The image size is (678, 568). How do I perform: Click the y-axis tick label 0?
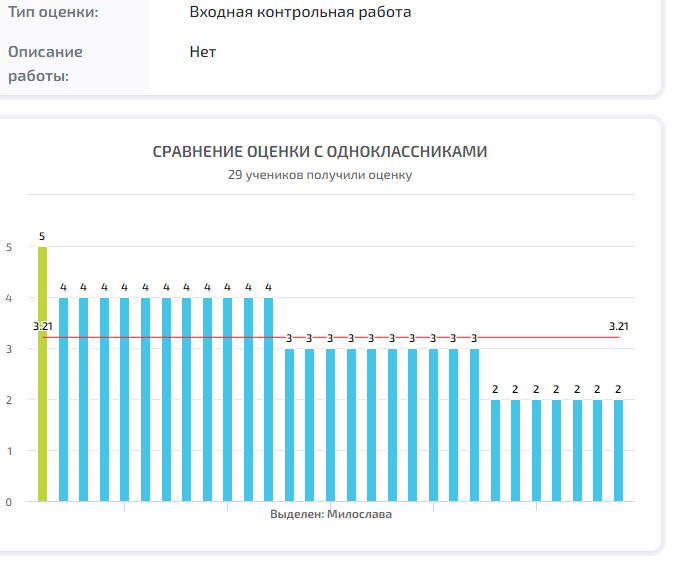(x=9, y=502)
